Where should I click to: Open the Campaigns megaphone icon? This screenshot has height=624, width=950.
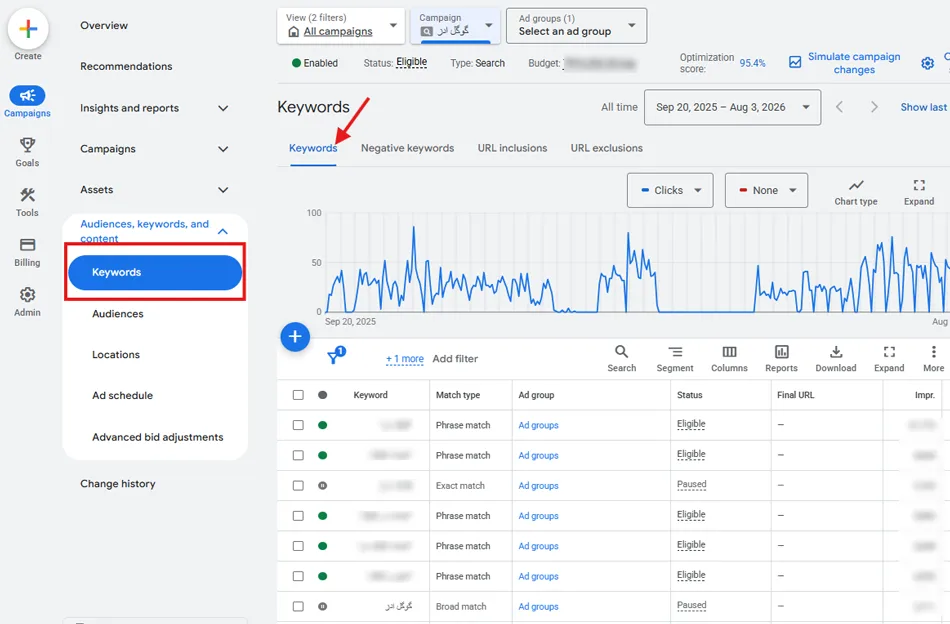(x=27, y=95)
